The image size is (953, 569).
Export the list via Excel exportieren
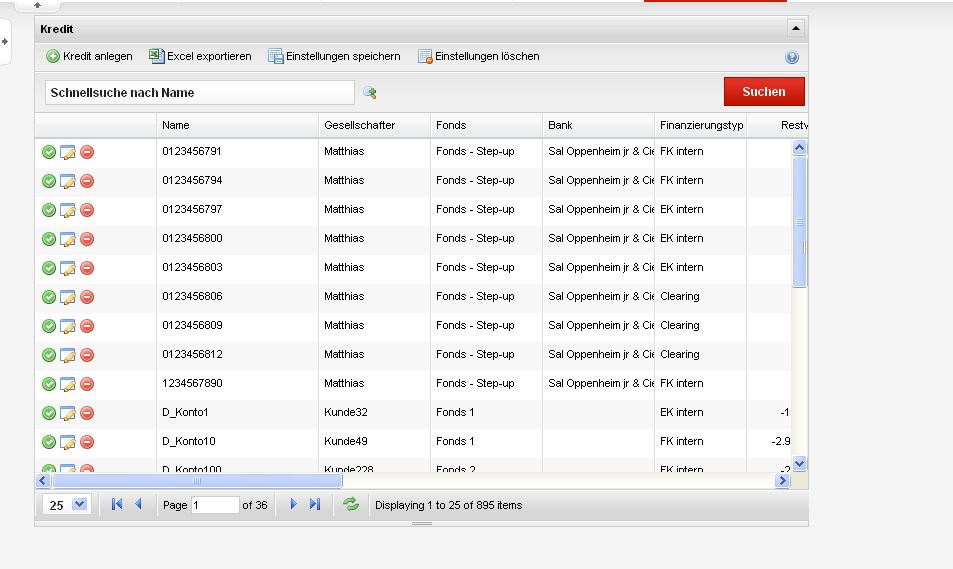(200, 57)
